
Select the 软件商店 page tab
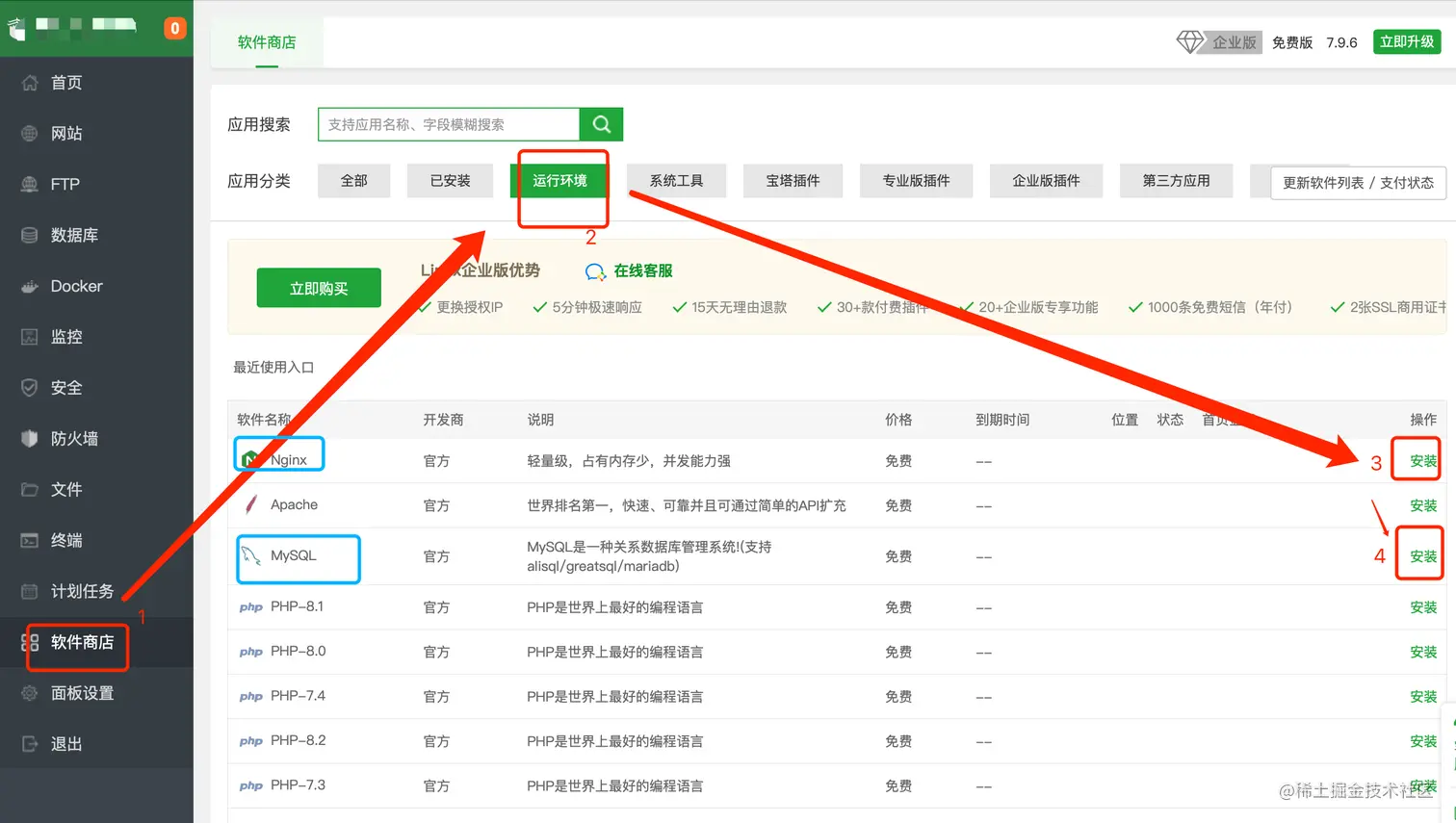(267, 42)
